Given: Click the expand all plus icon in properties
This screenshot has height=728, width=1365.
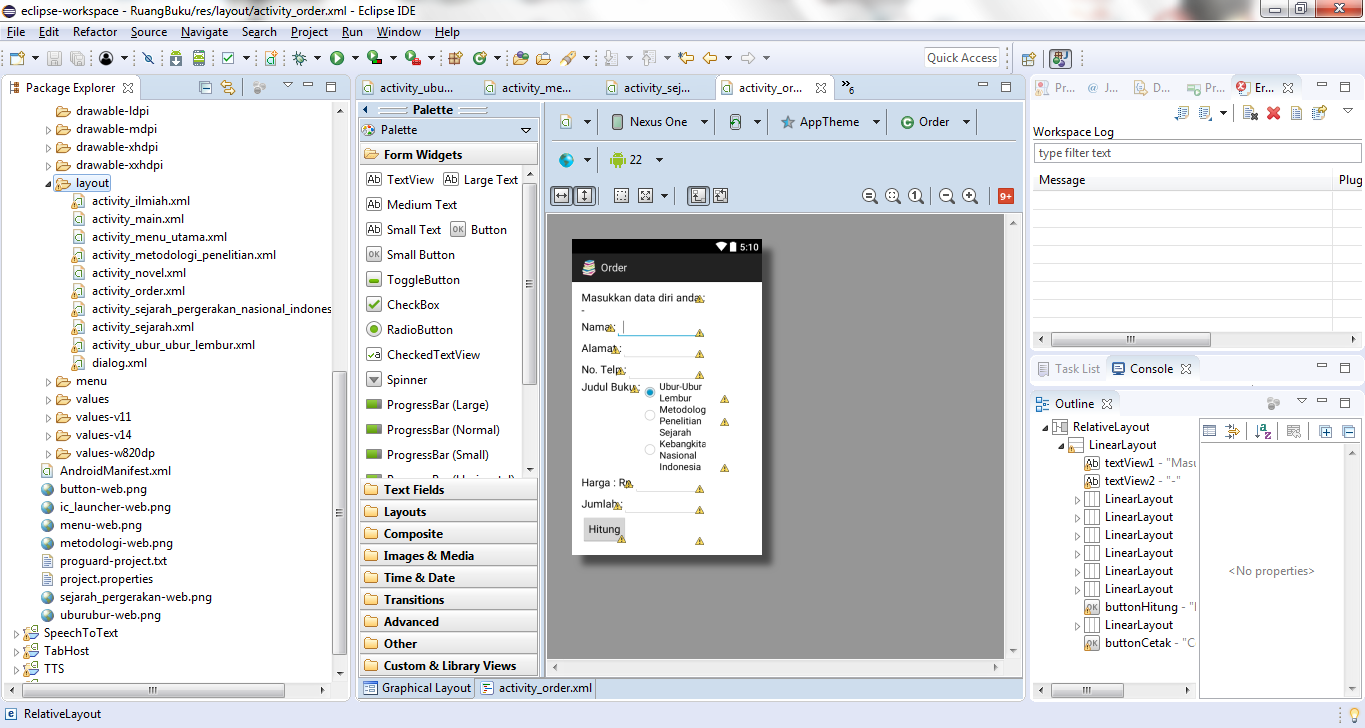Looking at the screenshot, I should pos(1326,431).
